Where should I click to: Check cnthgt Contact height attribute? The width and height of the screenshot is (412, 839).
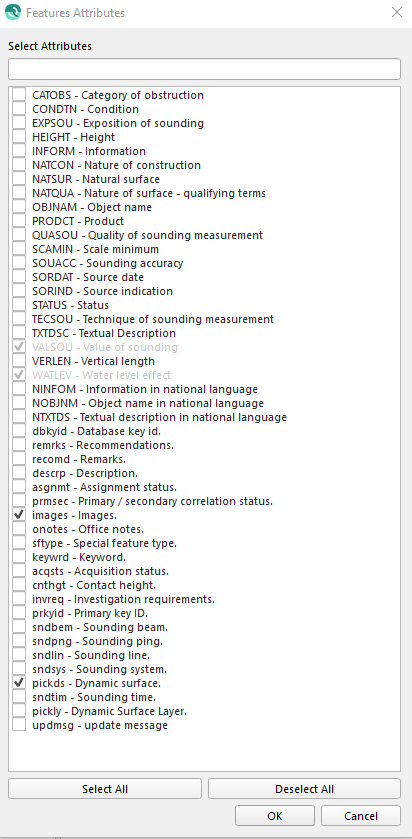[19, 585]
